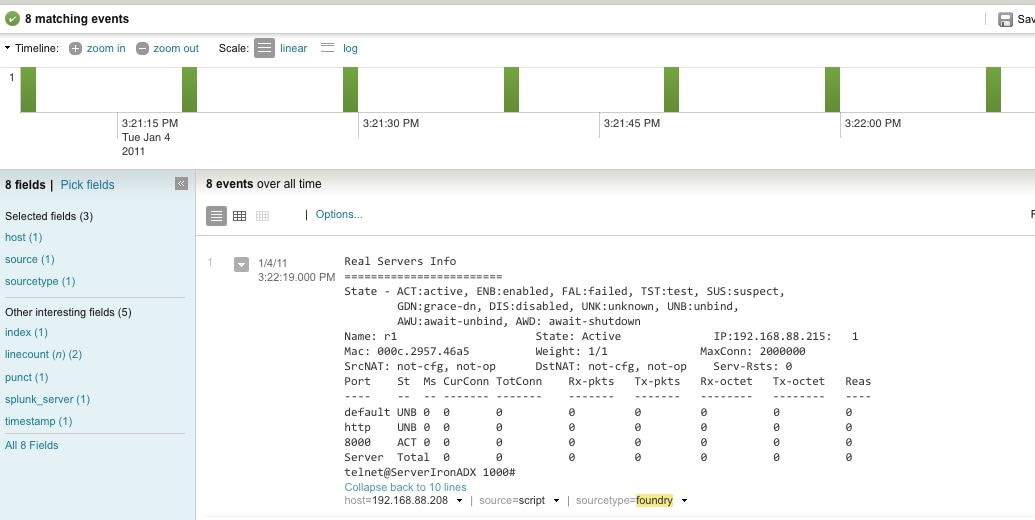Click the zoom in plus icon
The image size is (1035, 520).
coord(76,48)
